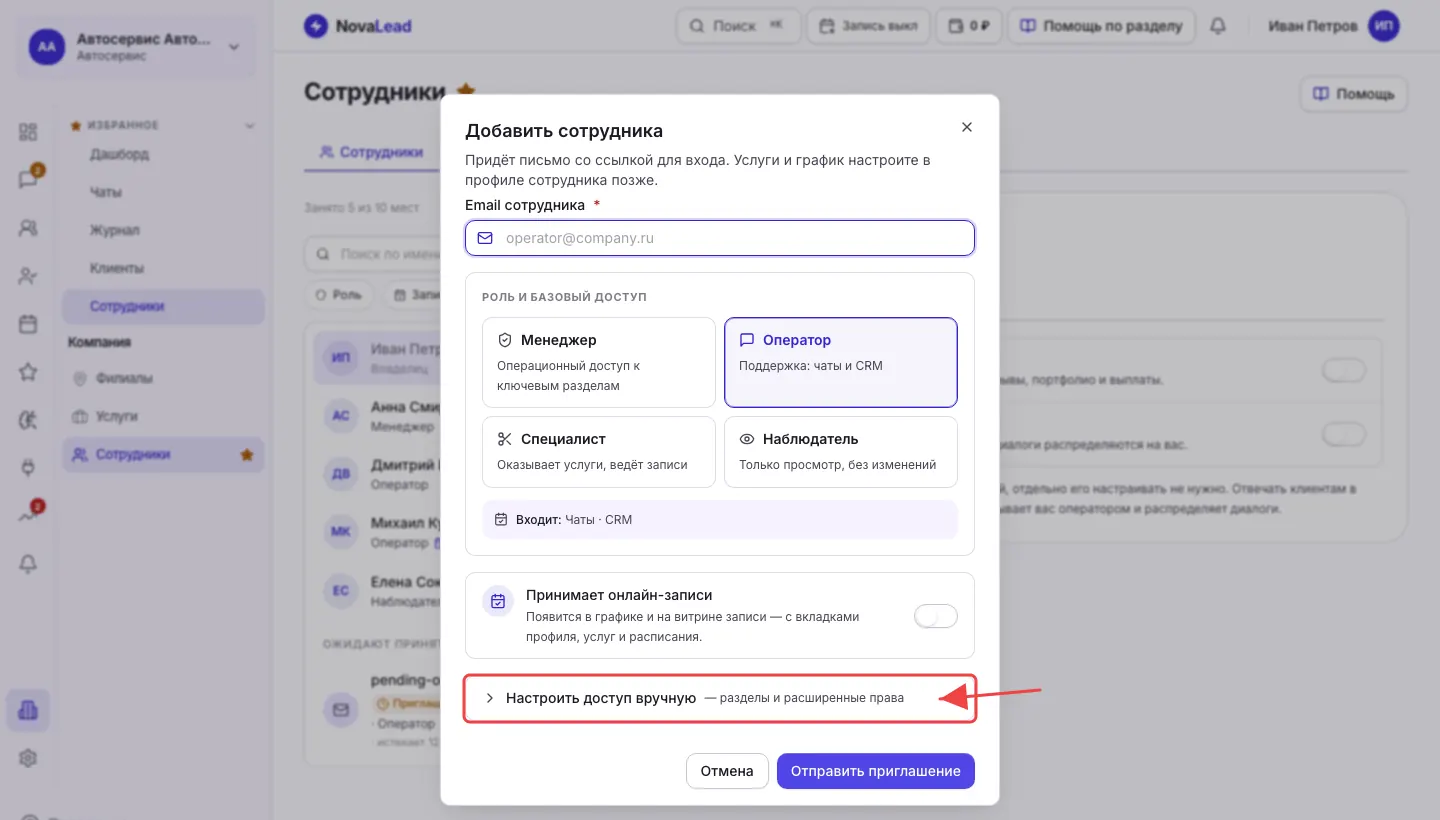Click the star next to Сотрудники page title
Viewport: 1440px width, 820px height.
[x=465, y=91]
